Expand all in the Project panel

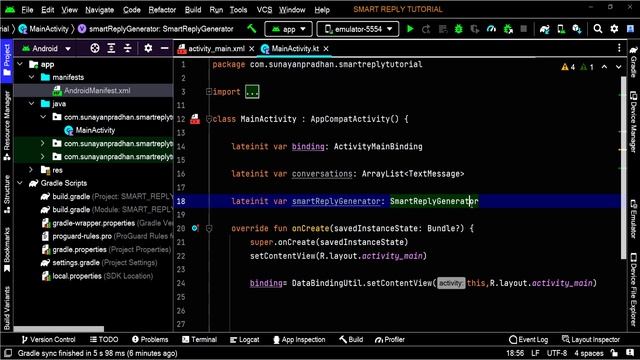tap(111, 49)
